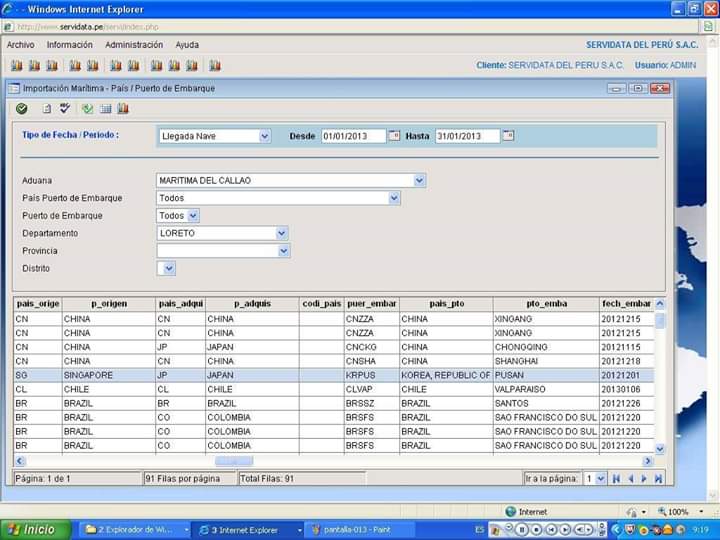Click the next page arrow icon
The image size is (720, 540).
pos(644,479)
